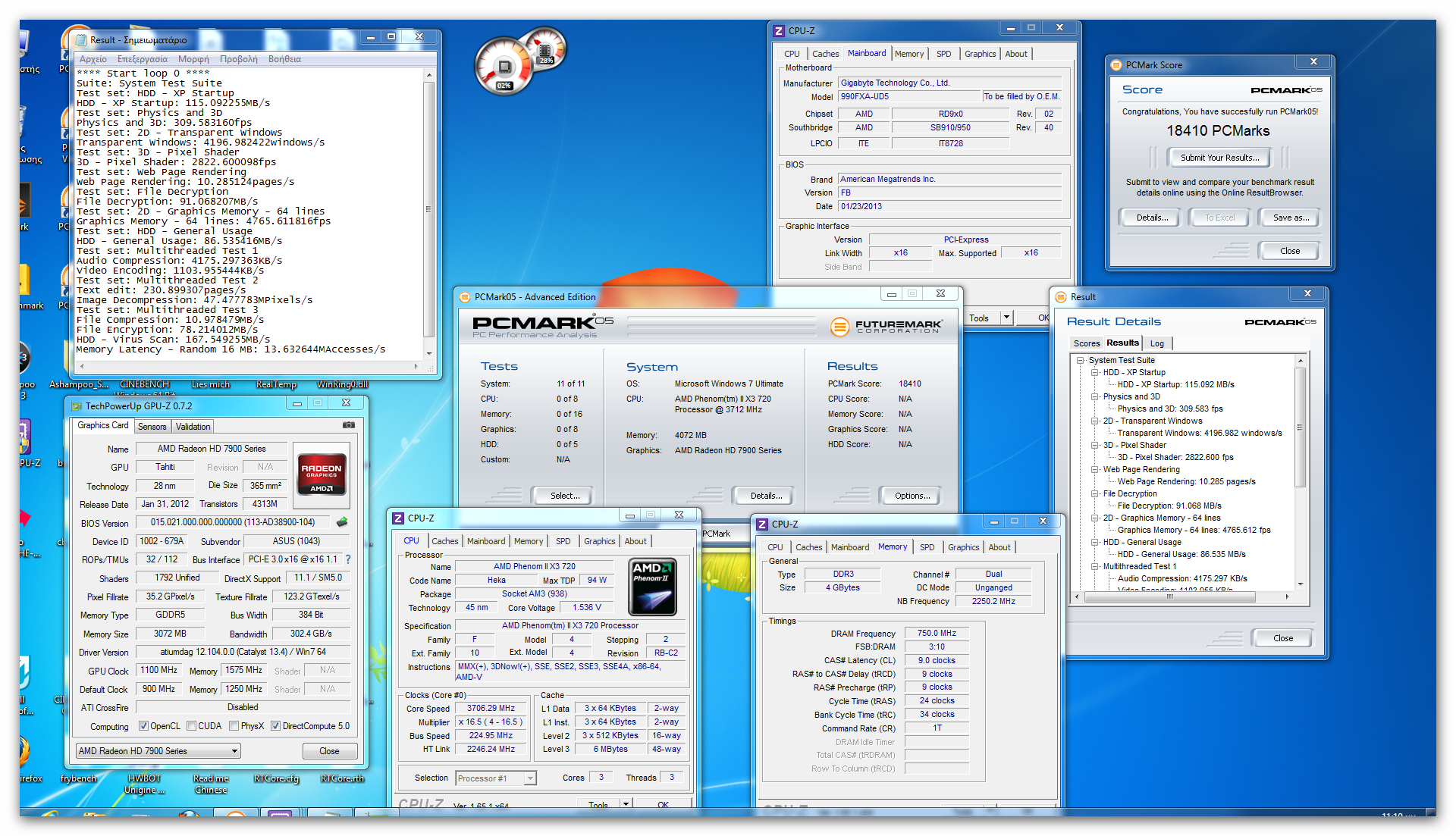Image resolution: width=1456 pixels, height=836 pixels.
Task: Click the Details button under System
Action: tap(764, 496)
